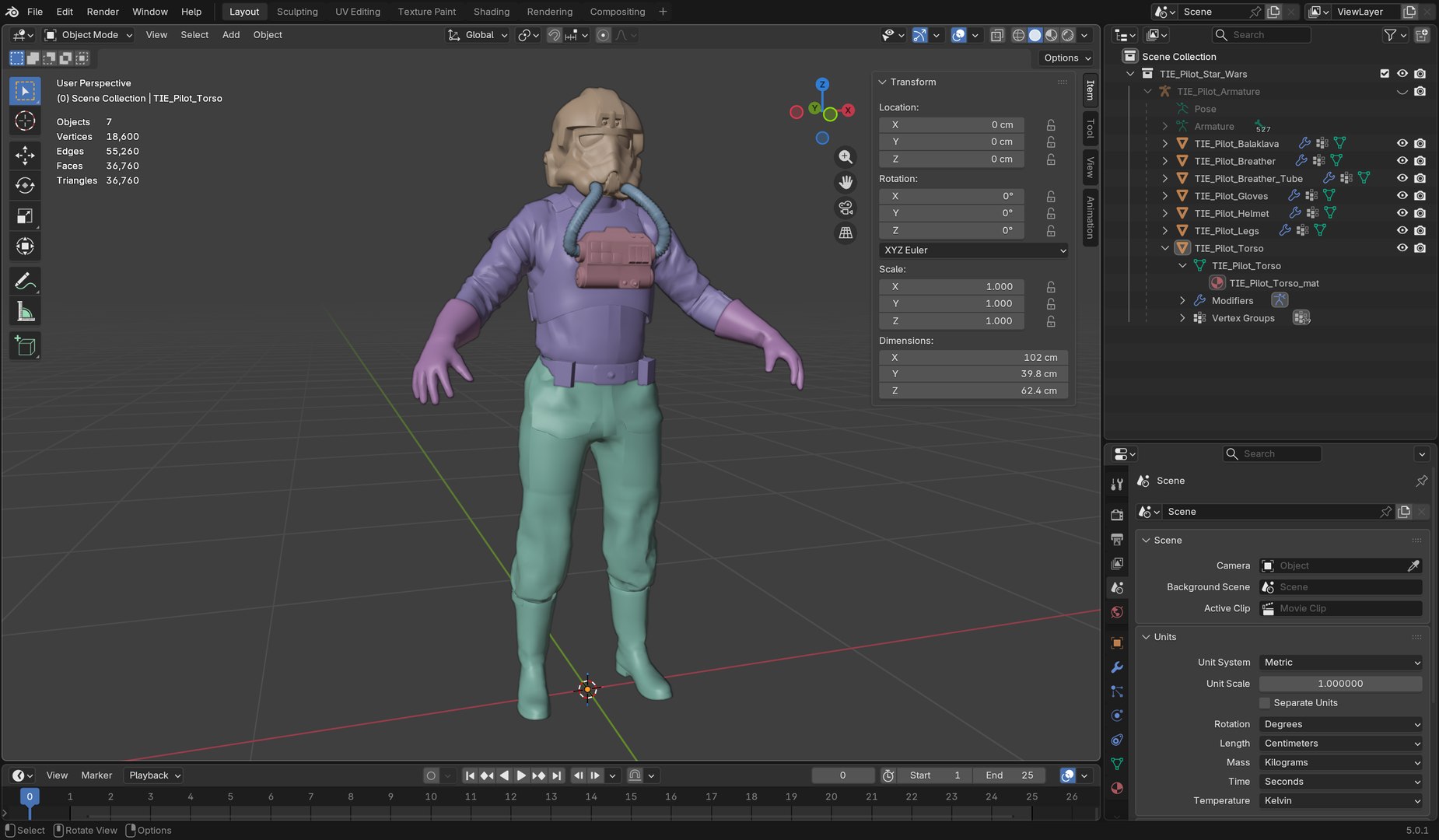Image resolution: width=1439 pixels, height=840 pixels.
Task: Hide TIE_Pilot_Balaklava in the viewport
Action: (1402, 143)
